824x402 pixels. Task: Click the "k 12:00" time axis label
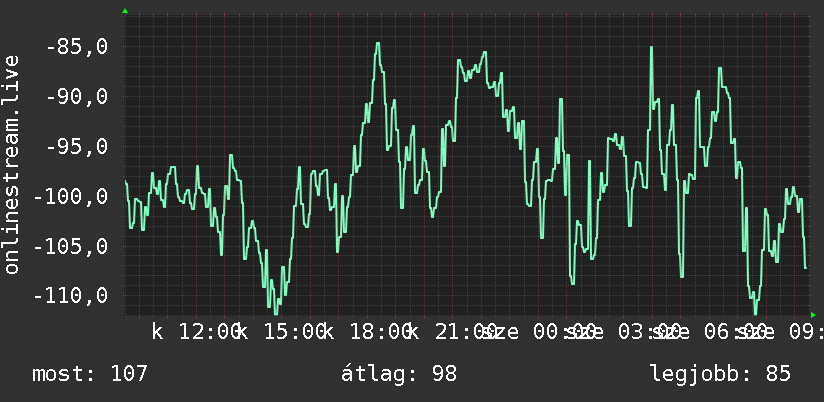[x=195, y=332]
